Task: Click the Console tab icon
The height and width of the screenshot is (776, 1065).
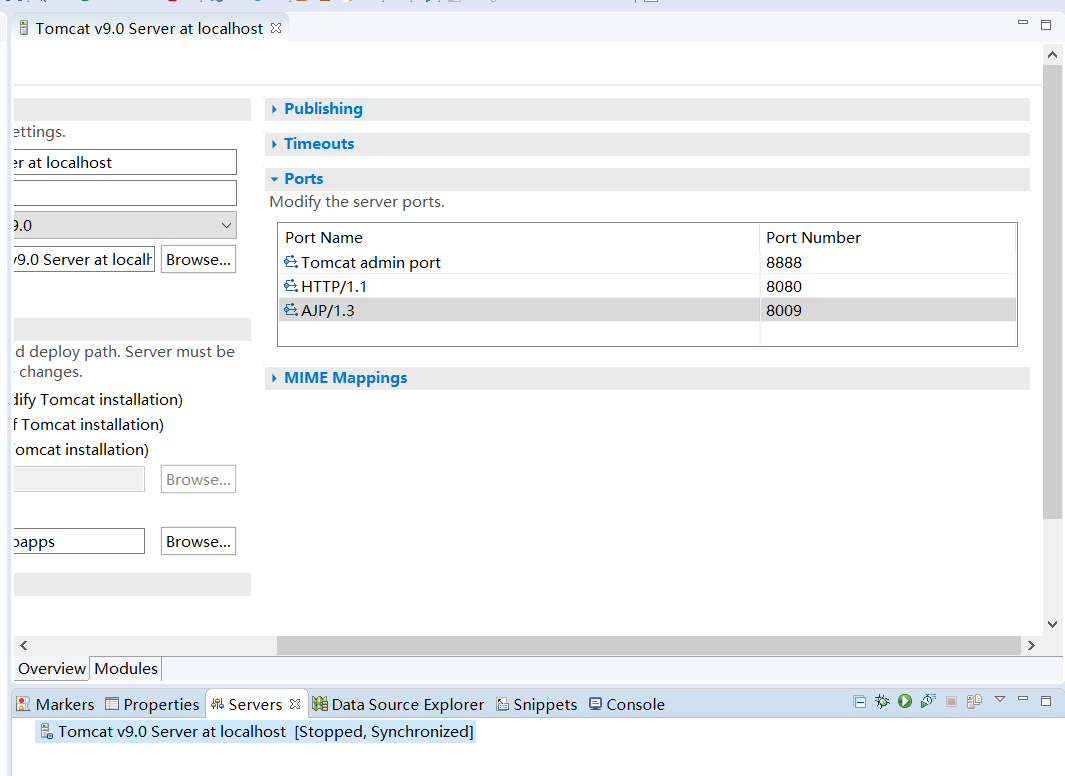Action: 595,703
